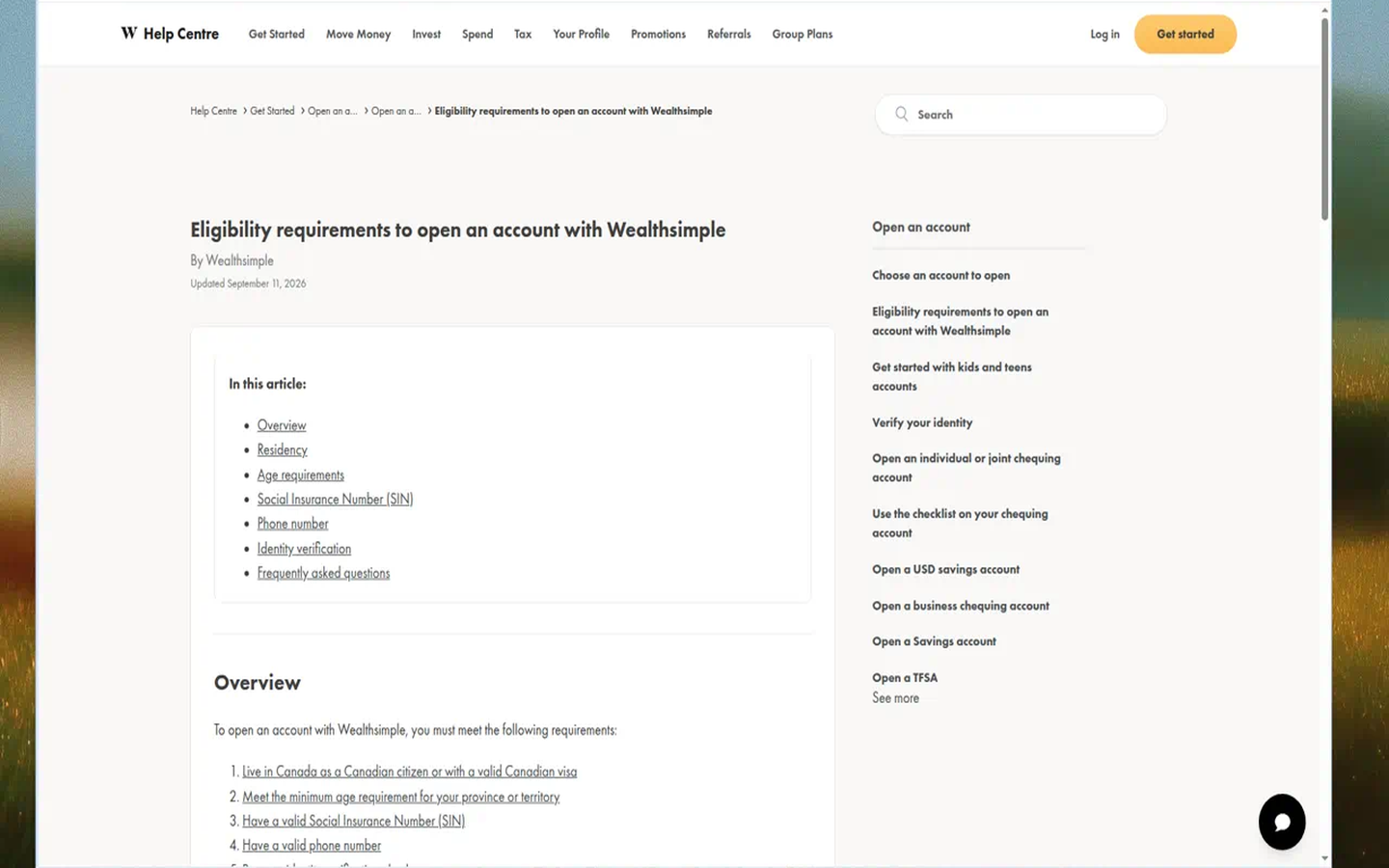Open 'Verify your identity' sidebar article
The width and height of the screenshot is (1389, 868).
(922, 422)
